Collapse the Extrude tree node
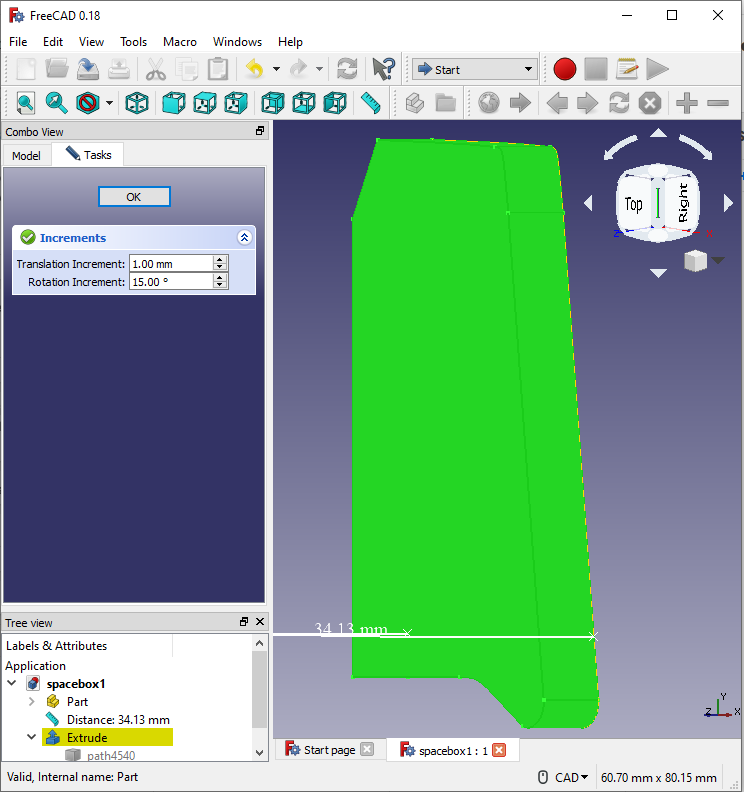The width and height of the screenshot is (744, 792). [31, 737]
